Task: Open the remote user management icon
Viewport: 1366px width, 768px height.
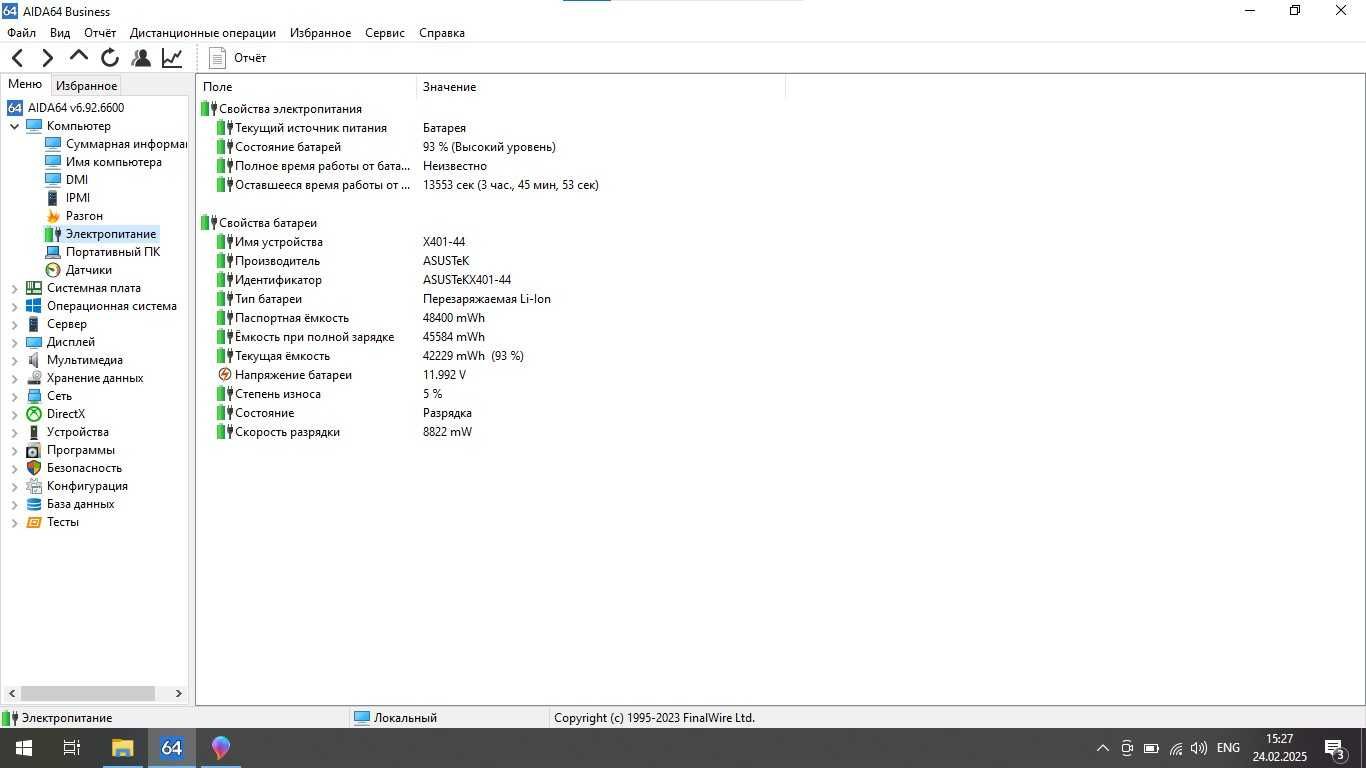Action: (x=141, y=58)
